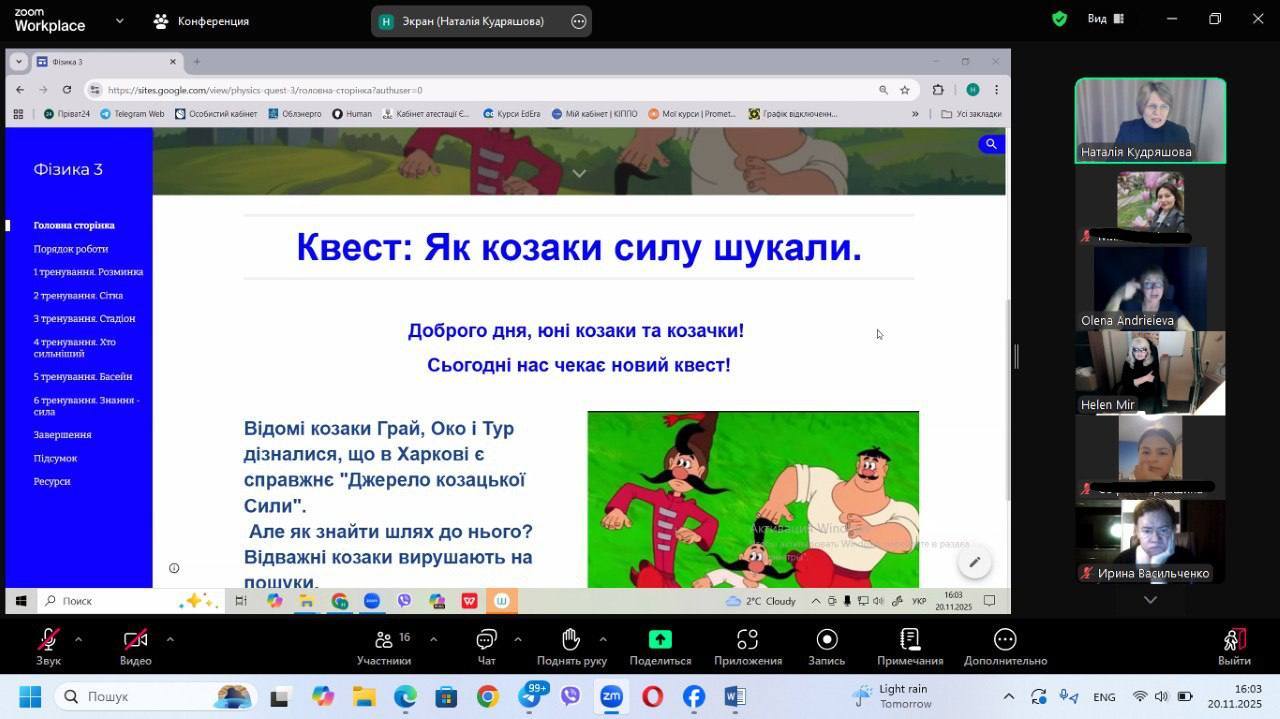
Task: Click the Share screen (Поделиться) icon
Action: coord(660,640)
